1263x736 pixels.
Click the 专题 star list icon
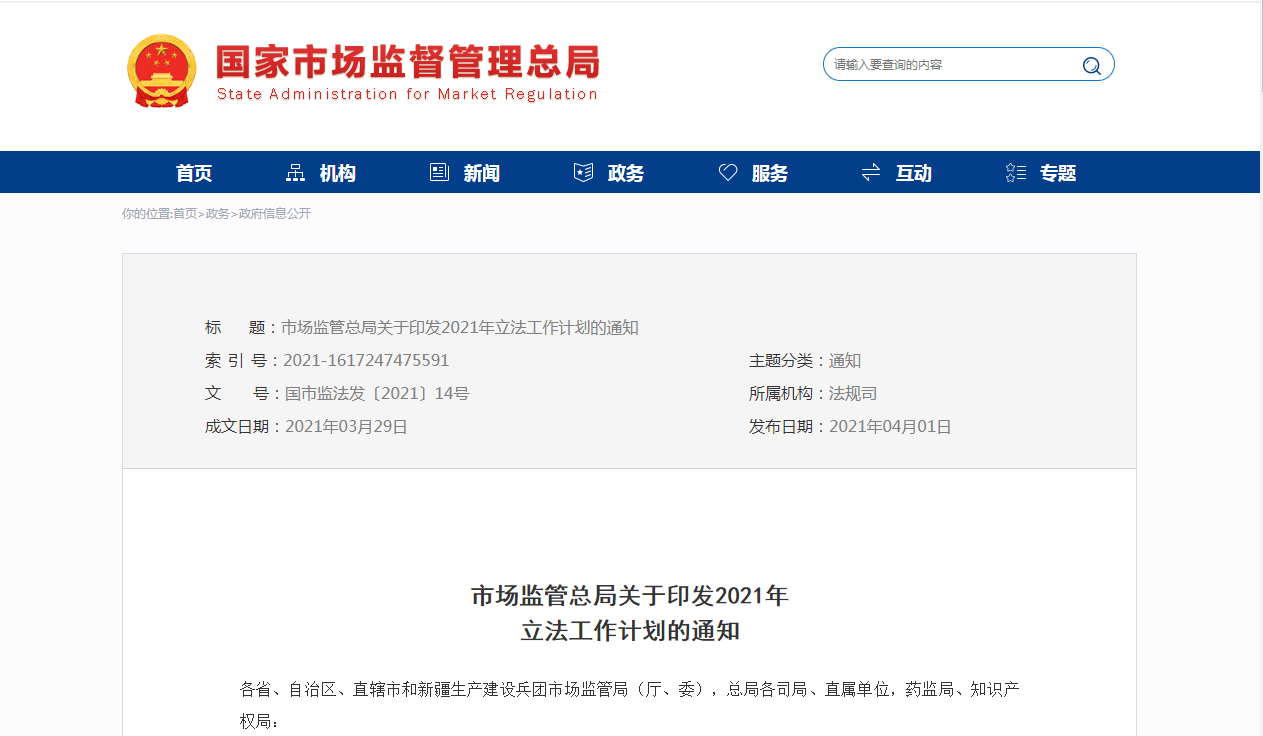pos(1015,173)
